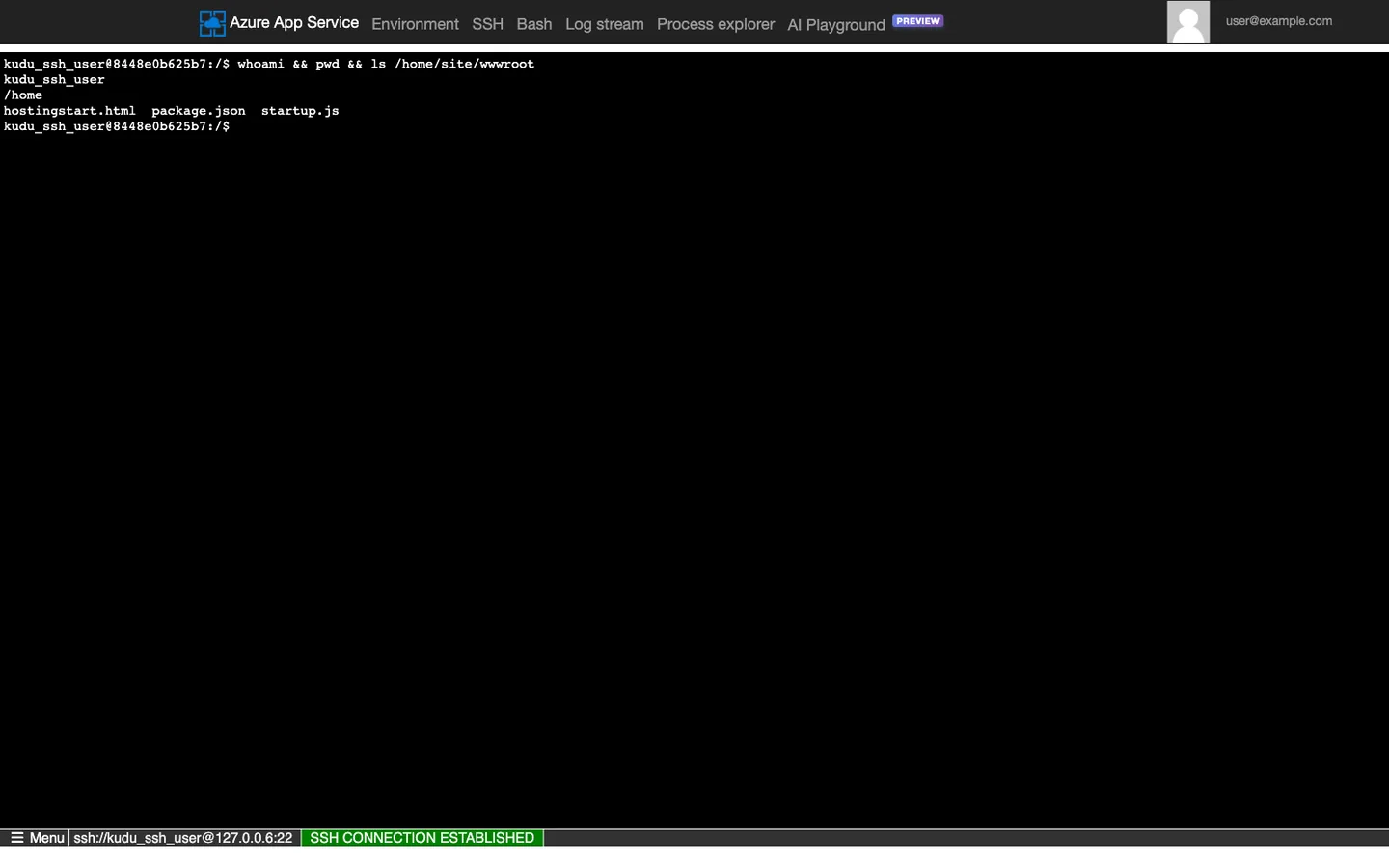Click the /home output line
This screenshot has width=1389, height=868.
(x=23, y=95)
